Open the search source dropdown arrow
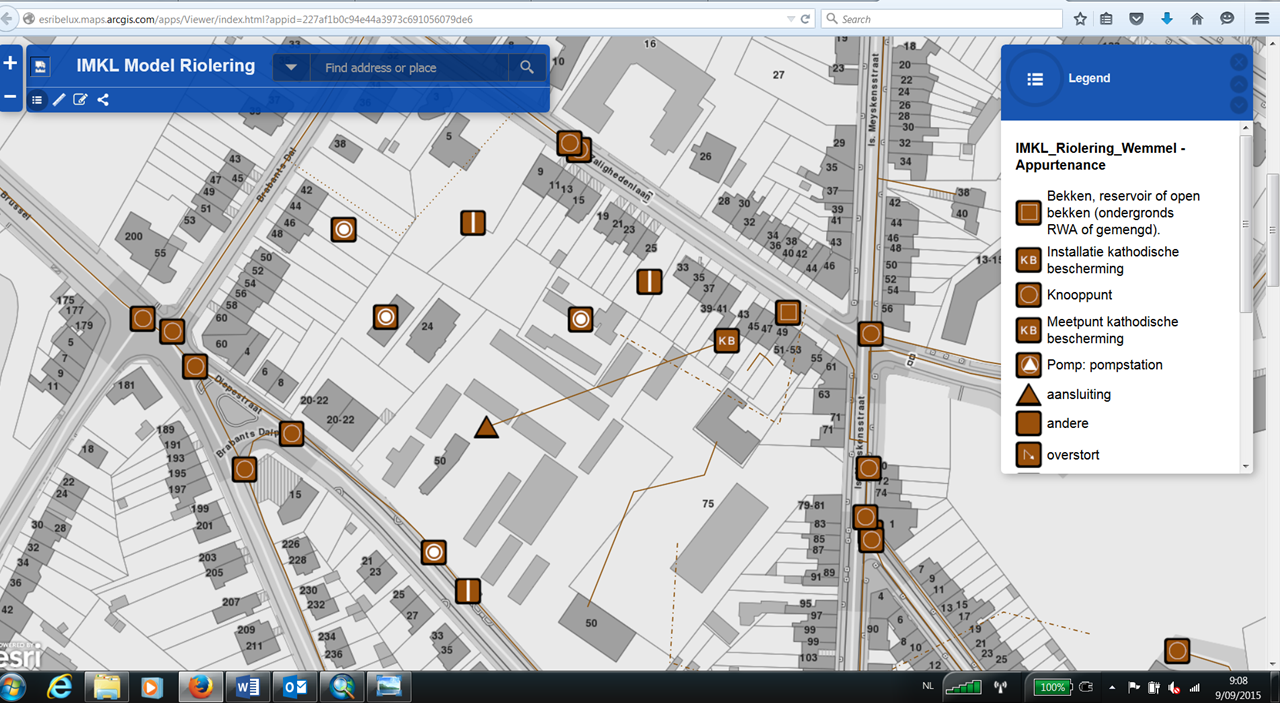 [x=291, y=67]
